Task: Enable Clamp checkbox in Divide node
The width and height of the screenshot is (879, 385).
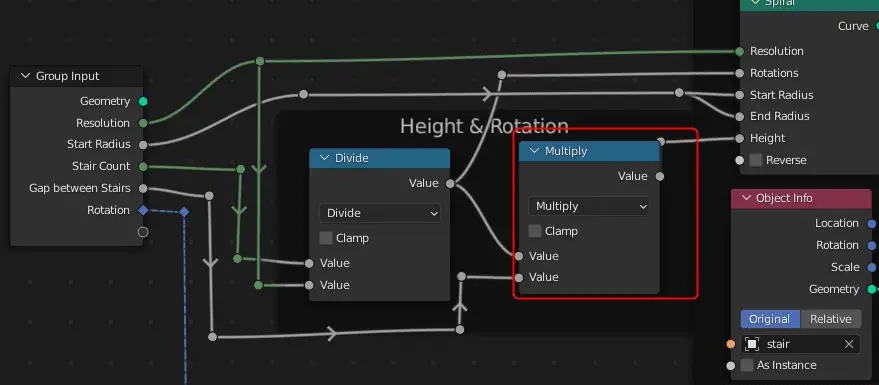Action: click(x=326, y=238)
